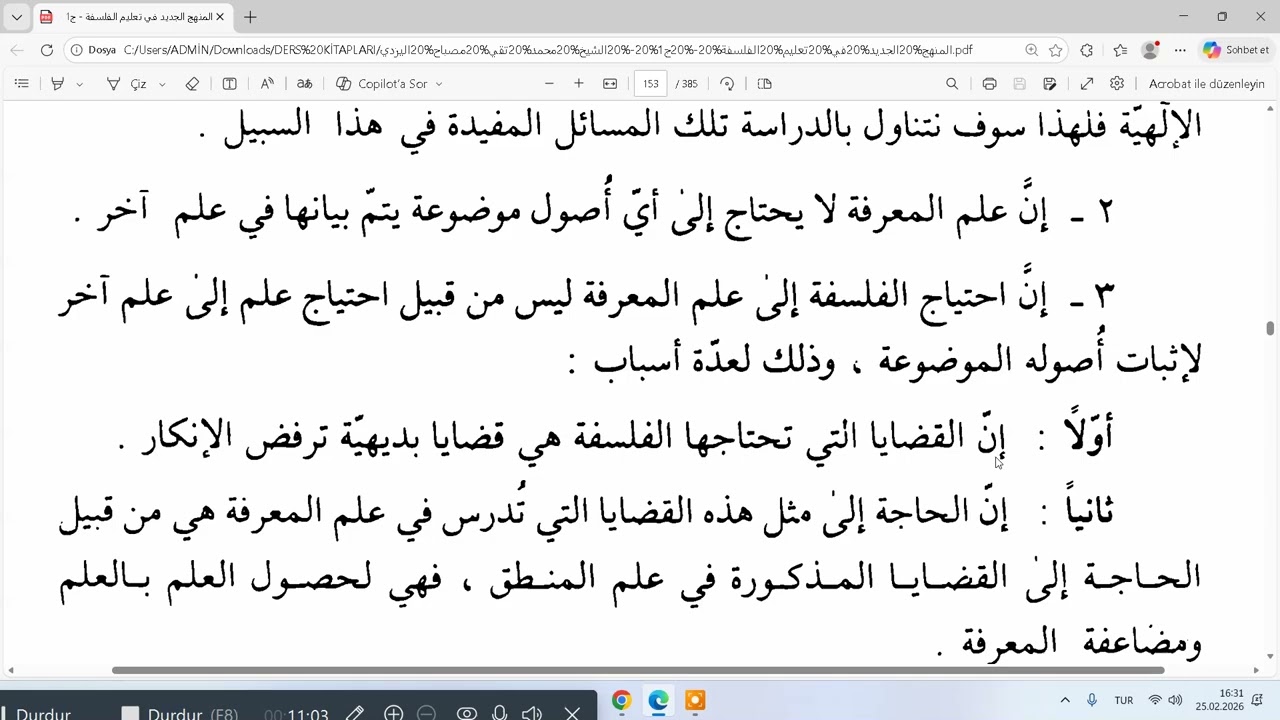Start the read aloud feature
This screenshot has width=1280, height=720.
coord(267,84)
